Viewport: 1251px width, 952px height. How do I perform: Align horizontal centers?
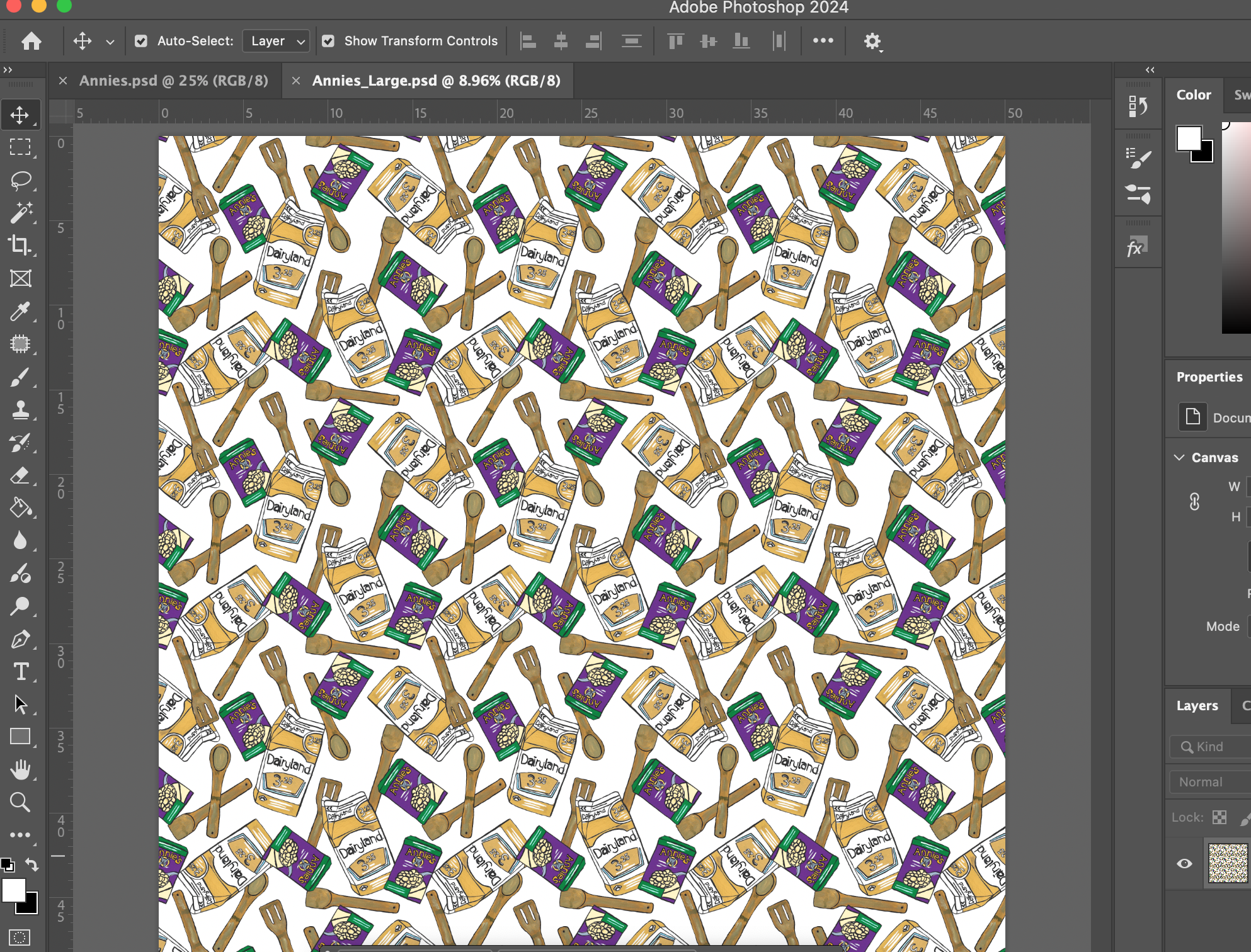561,42
